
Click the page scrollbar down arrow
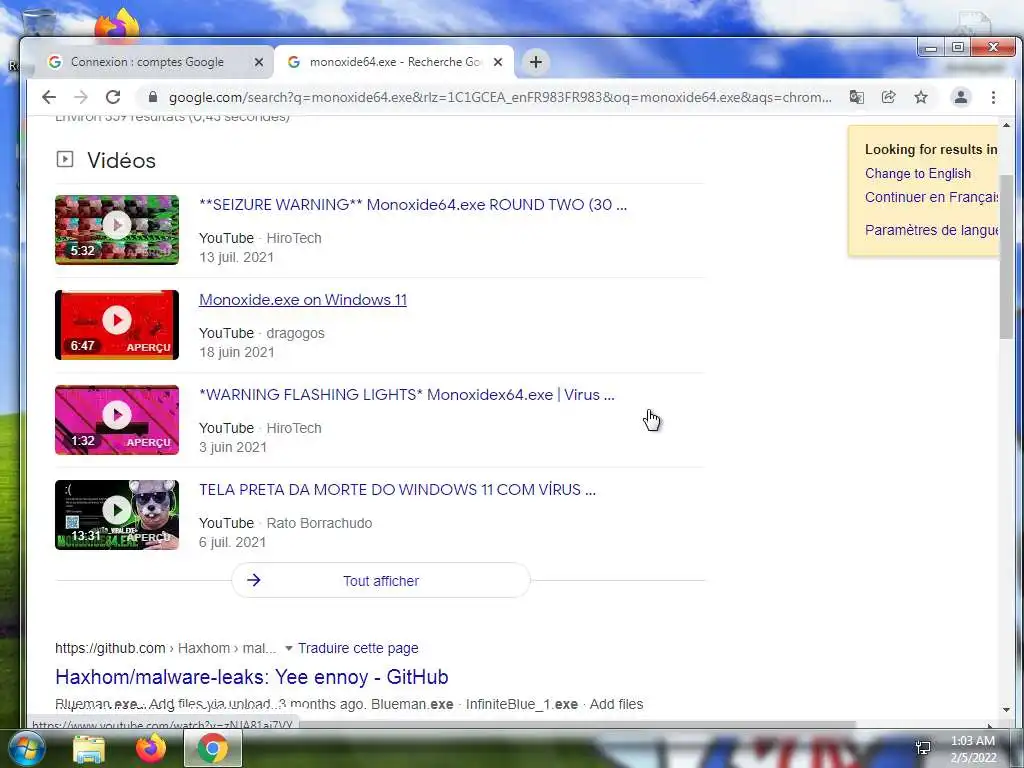point(1006,710)
